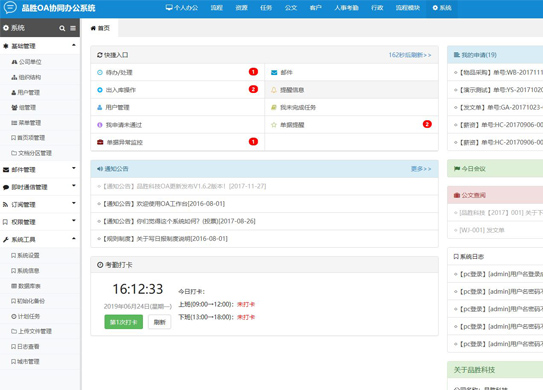Click the bell icon for 提醒信息

tap(274, 90)
